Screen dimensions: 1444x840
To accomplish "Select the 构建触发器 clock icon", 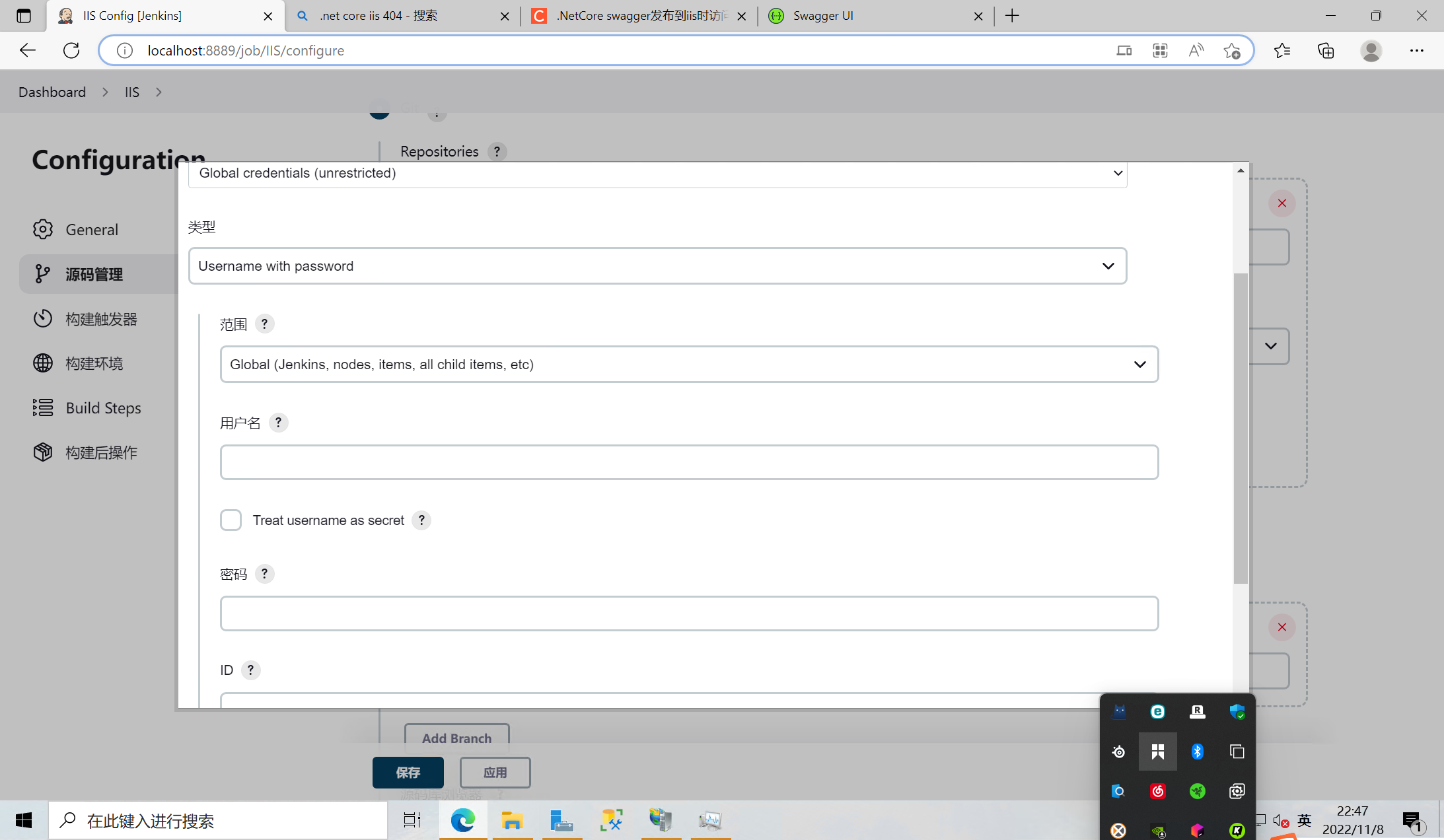I will tap(43, 318).
